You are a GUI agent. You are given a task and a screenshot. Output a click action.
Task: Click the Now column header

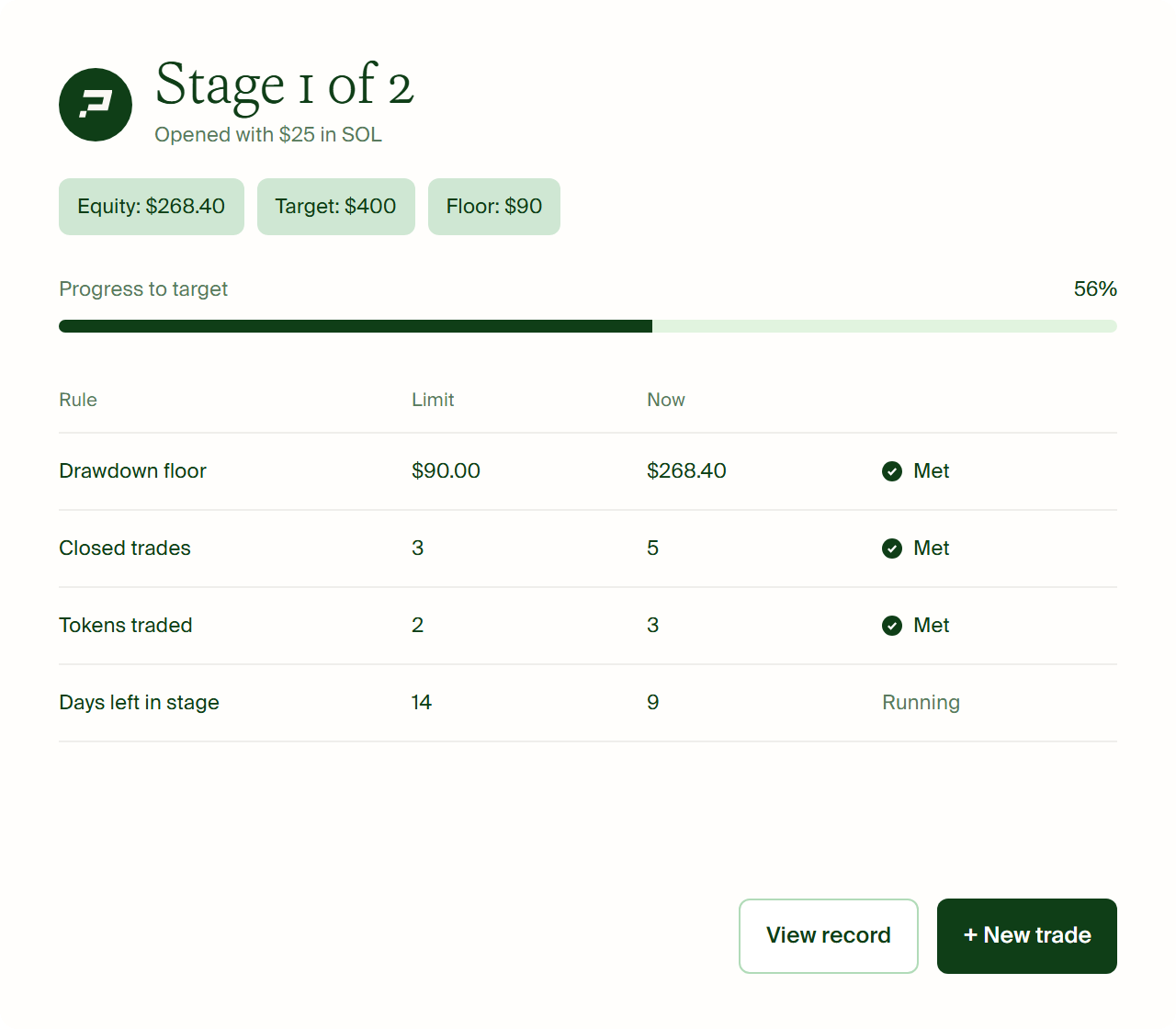(666, 400)
